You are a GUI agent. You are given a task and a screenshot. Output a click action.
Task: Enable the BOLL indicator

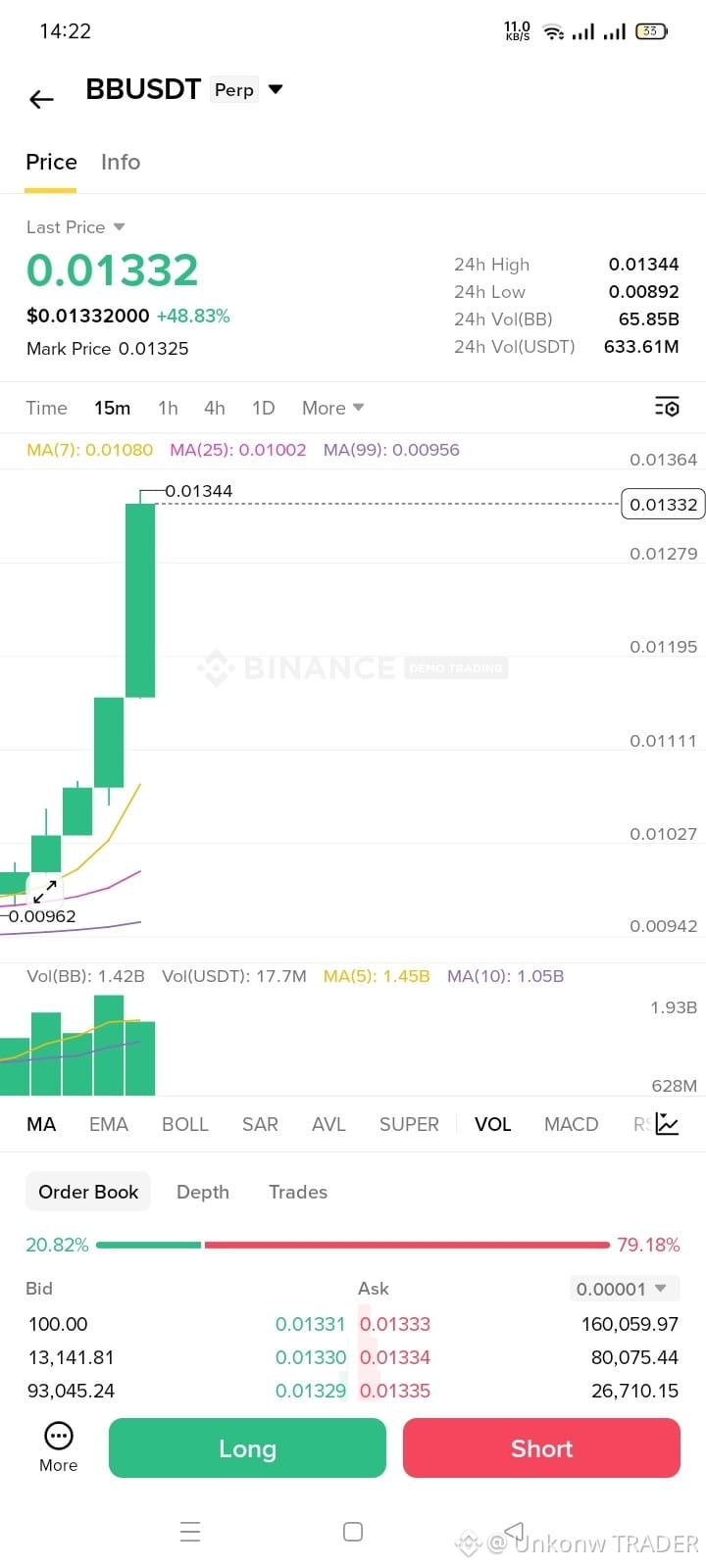185,1124
